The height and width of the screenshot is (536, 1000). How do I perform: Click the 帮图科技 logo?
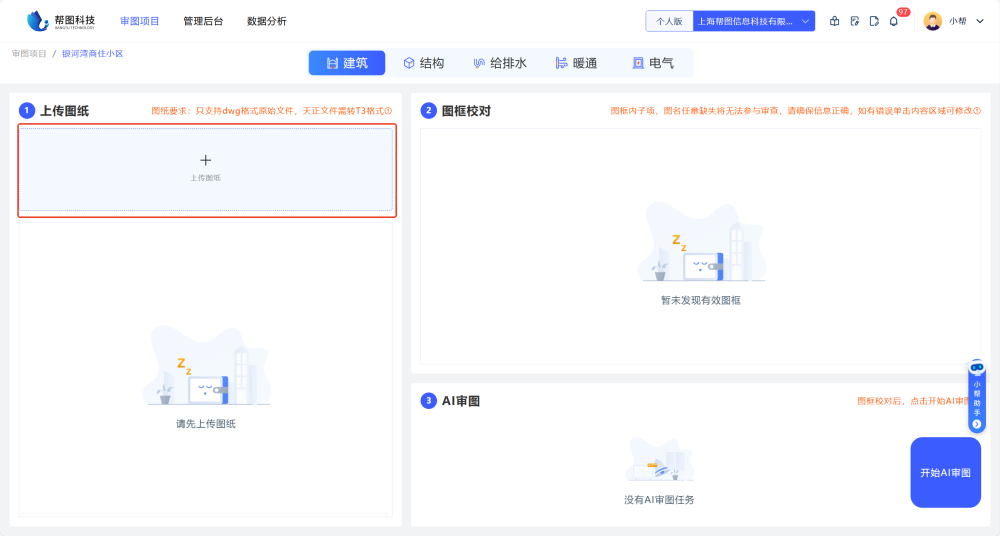pyautogui.click(x=61, y=21)
